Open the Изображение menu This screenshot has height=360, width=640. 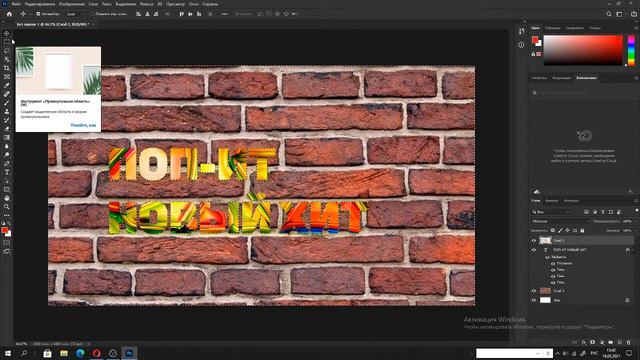pyautogui.click(x=72, y=4)
